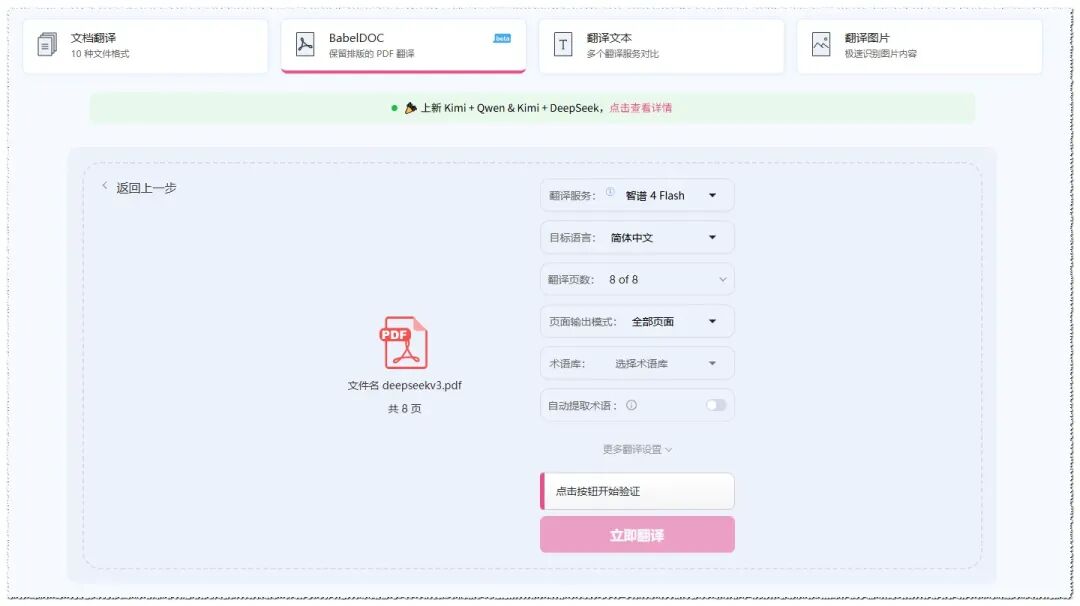The width and height of the screenshot is (1080, 606).
Task: Open the 目标语言 dropdown set to 简体中文
Action: coord(637,238)
